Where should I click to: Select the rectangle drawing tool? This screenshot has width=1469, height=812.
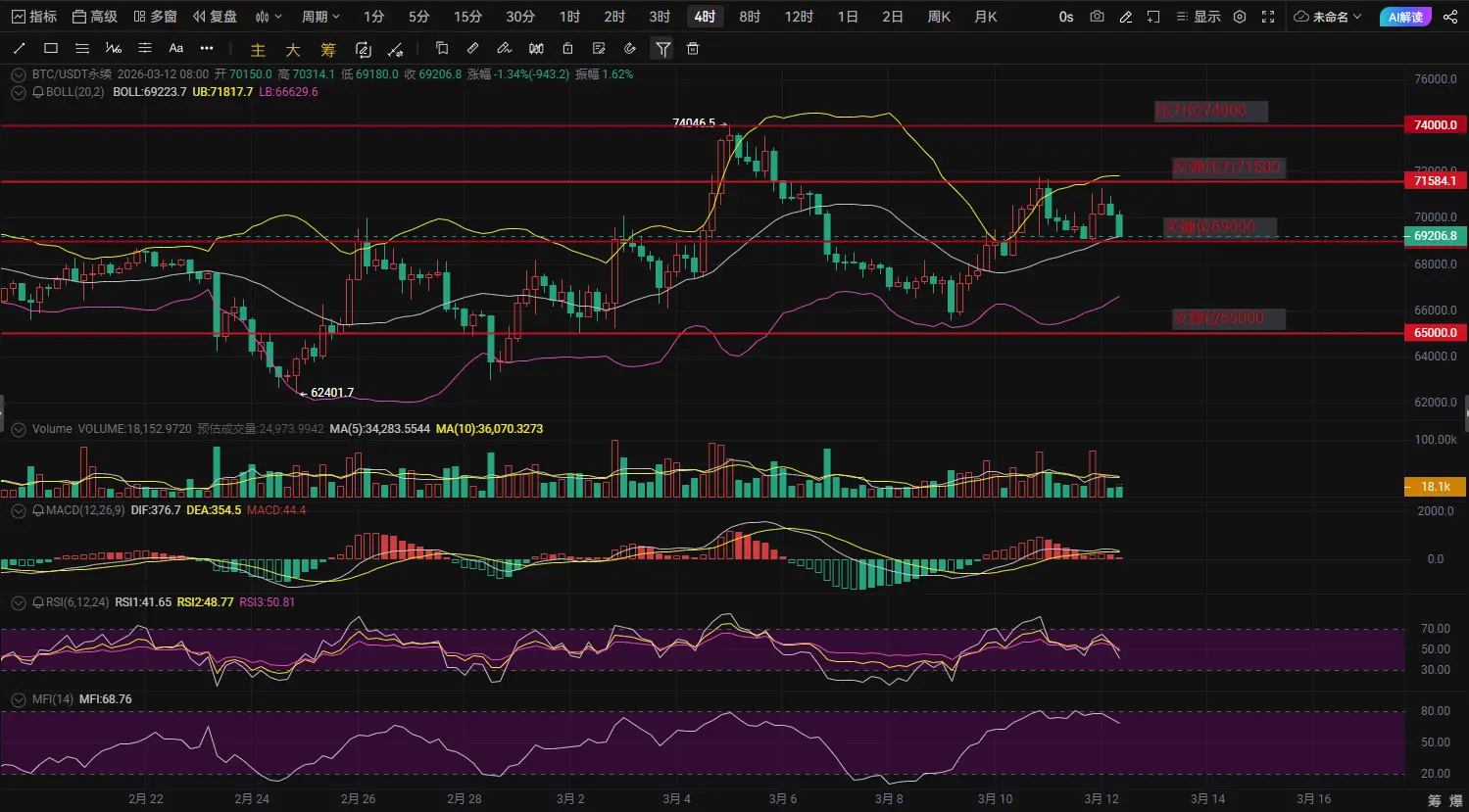click(51, 49)
